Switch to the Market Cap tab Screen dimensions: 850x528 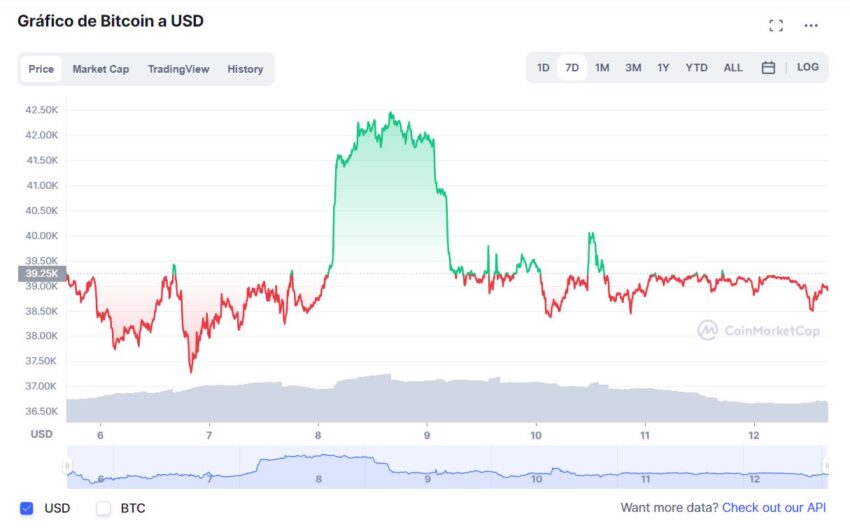pos(101,69)
